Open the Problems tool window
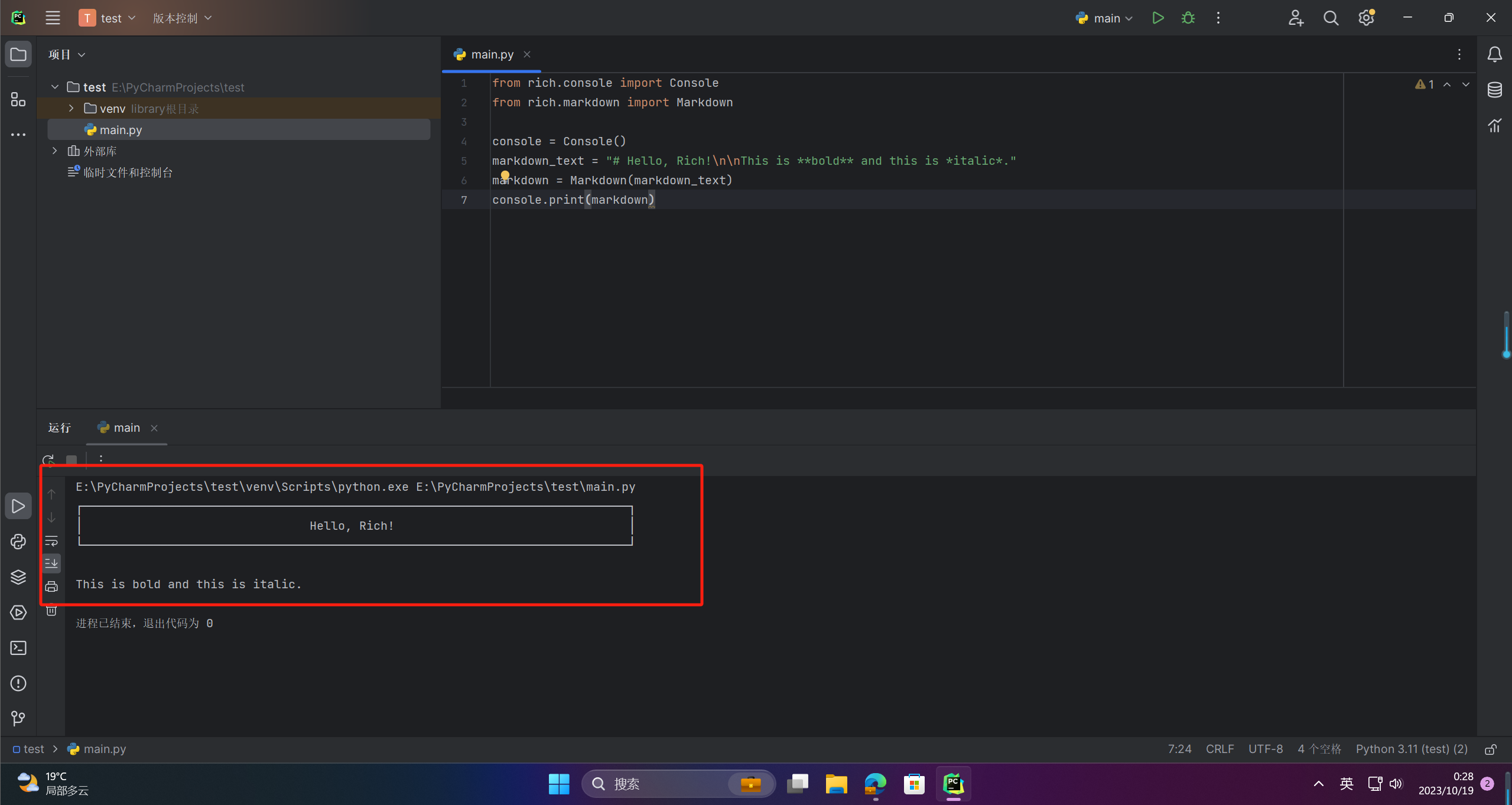Image resolution: width=1512 pixels, height=805 pixels. point(18,683)
